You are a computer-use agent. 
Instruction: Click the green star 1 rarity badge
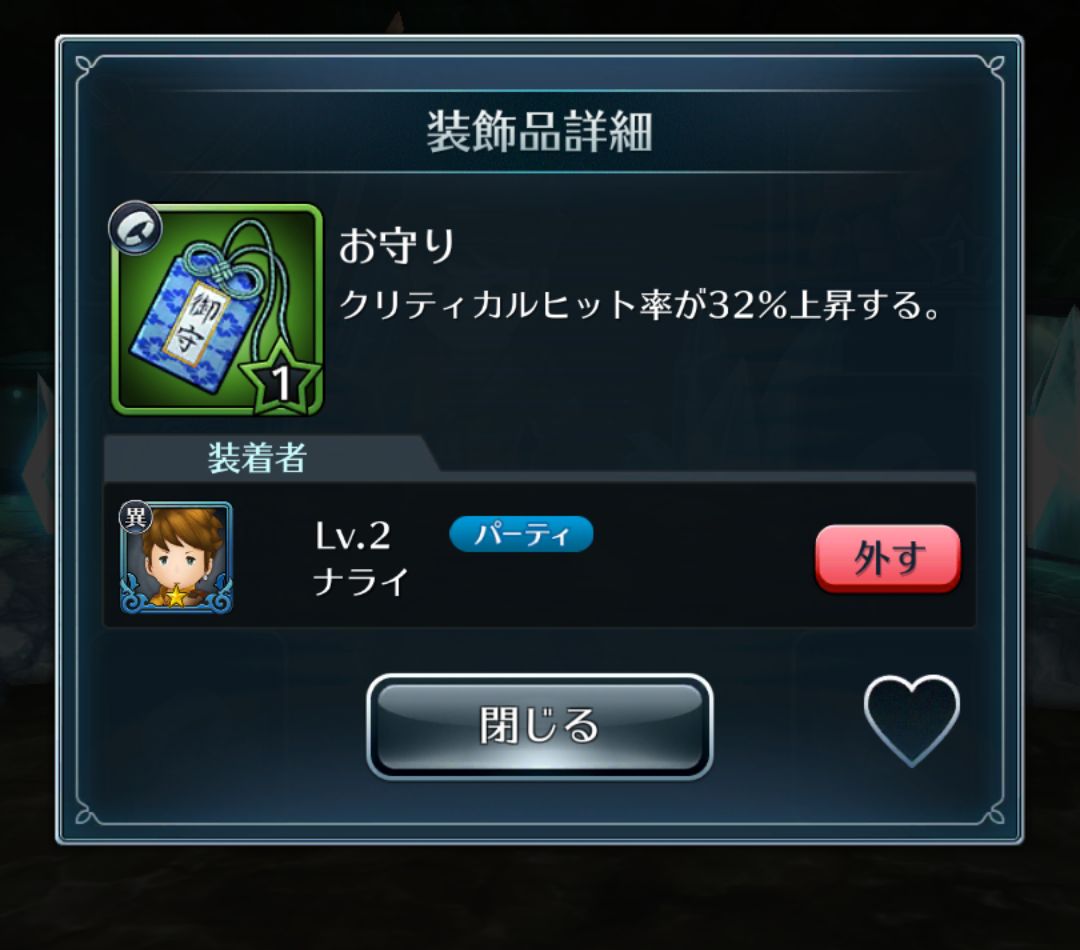pyautogui.click(x=281, y=378)
